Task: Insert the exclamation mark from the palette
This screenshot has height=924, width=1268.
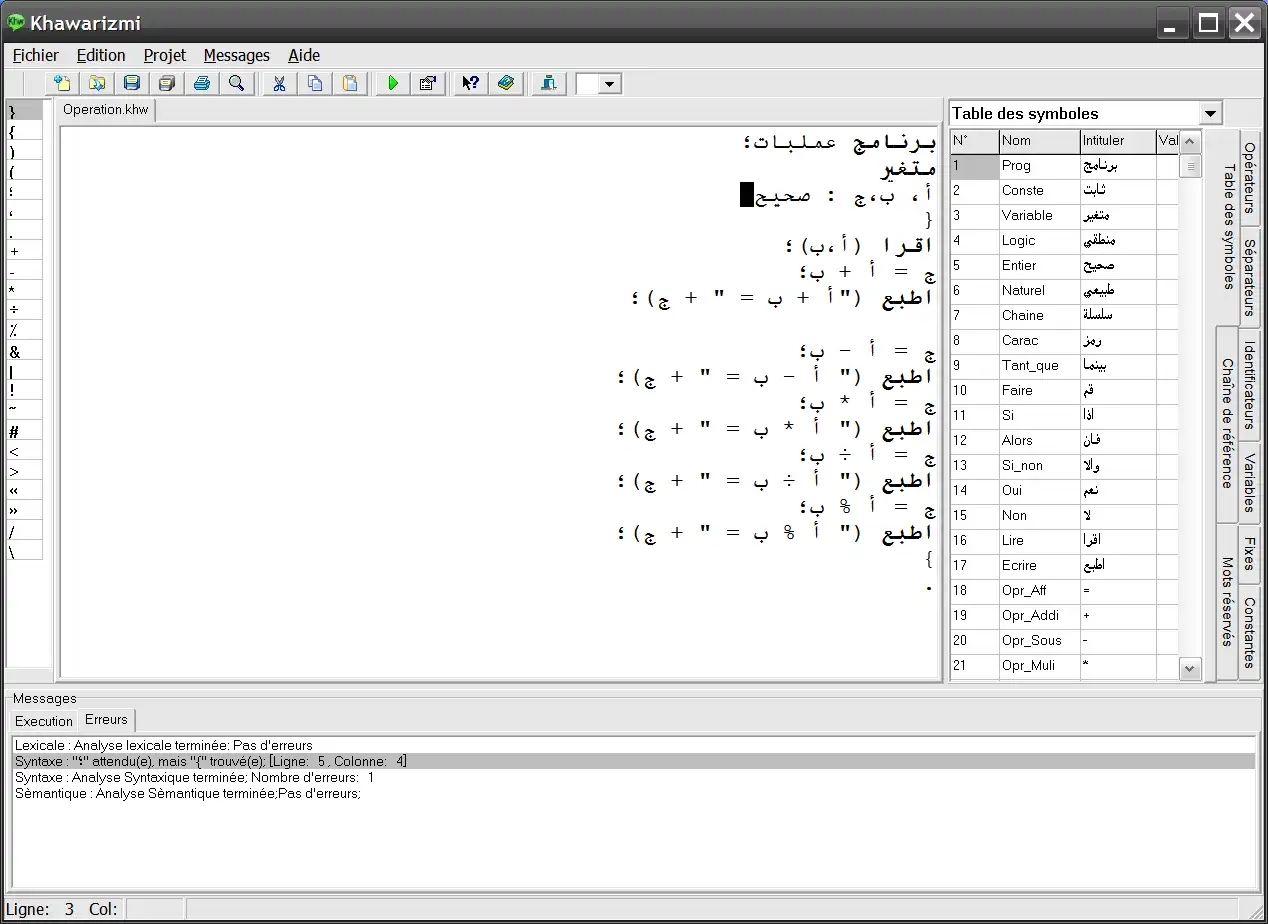Action: (24, 391)
